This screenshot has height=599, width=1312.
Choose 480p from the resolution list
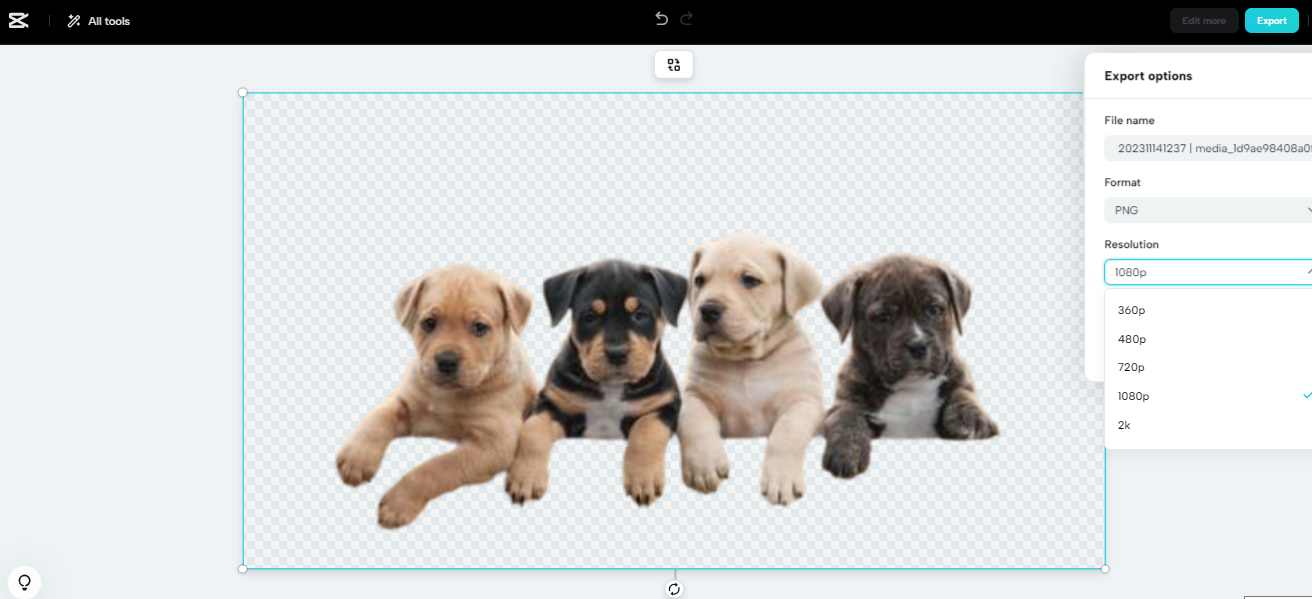[1131, 338]
